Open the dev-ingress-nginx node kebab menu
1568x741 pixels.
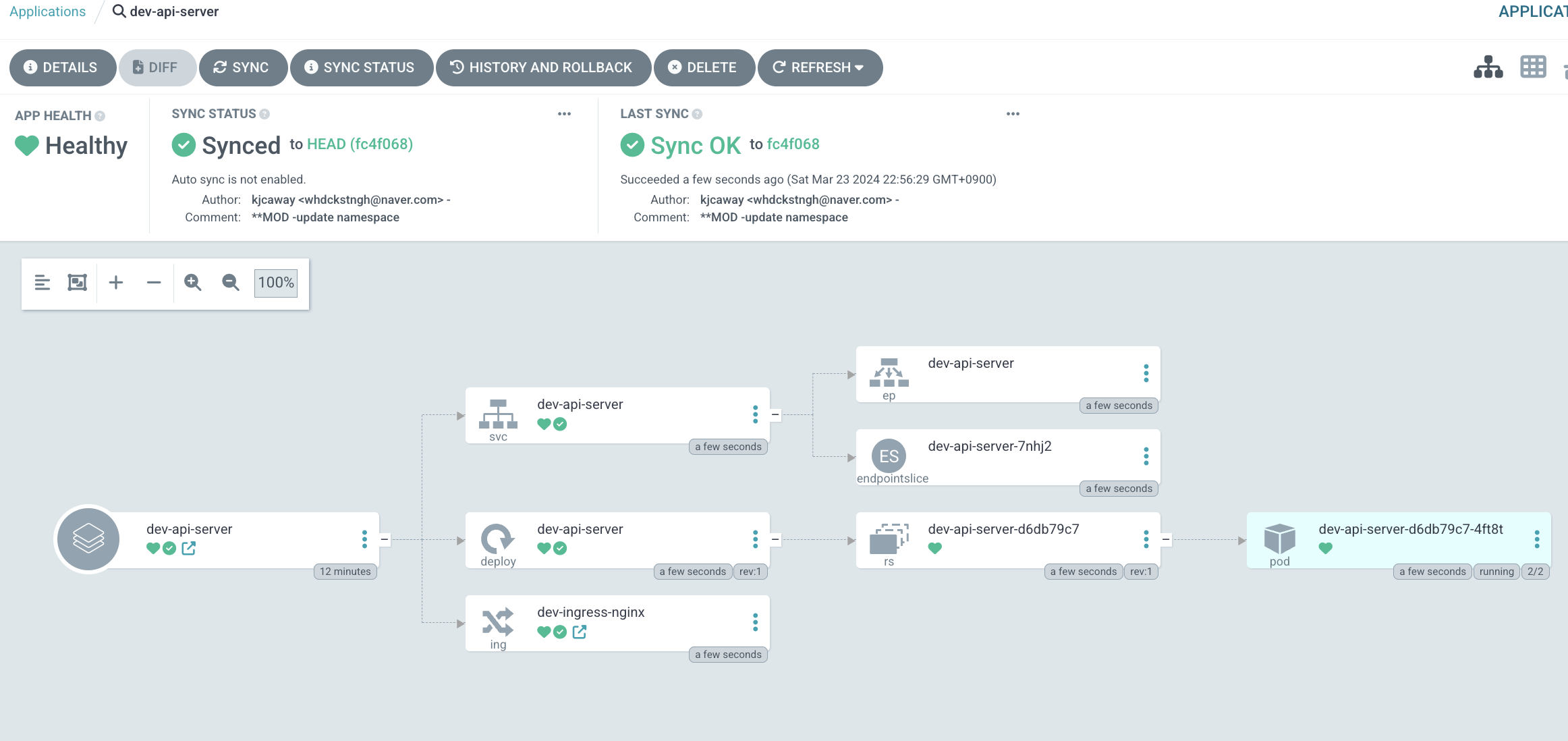pos(755,622)
